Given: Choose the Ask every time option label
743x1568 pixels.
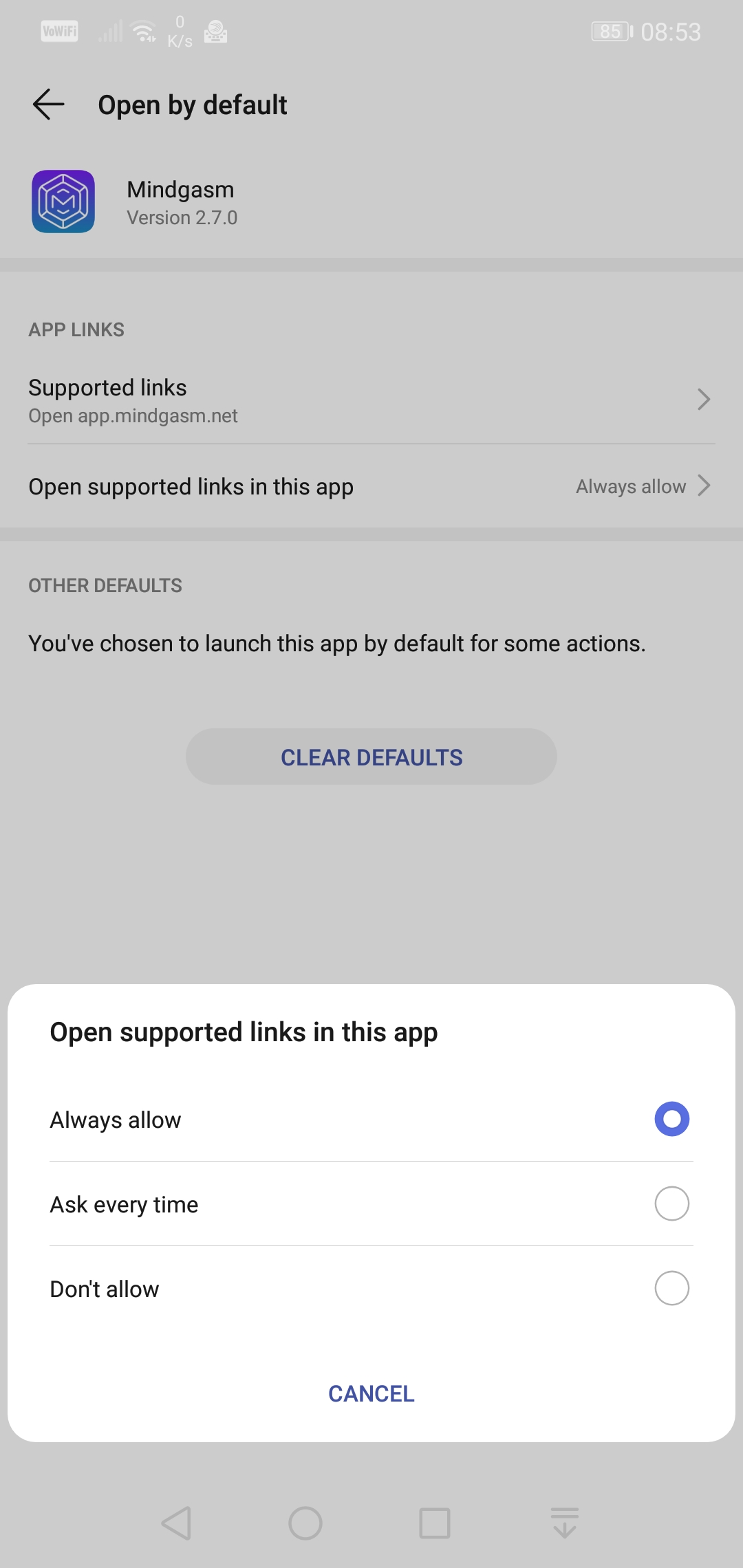Looking at the screenshot, I should point(124,1205).
